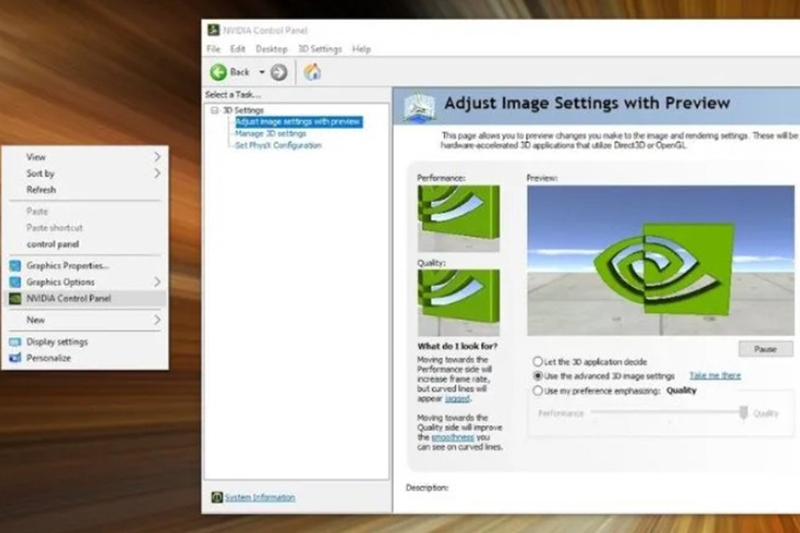Click the Quality sample thumbnail
800x533 pixels.
[458, 303]
